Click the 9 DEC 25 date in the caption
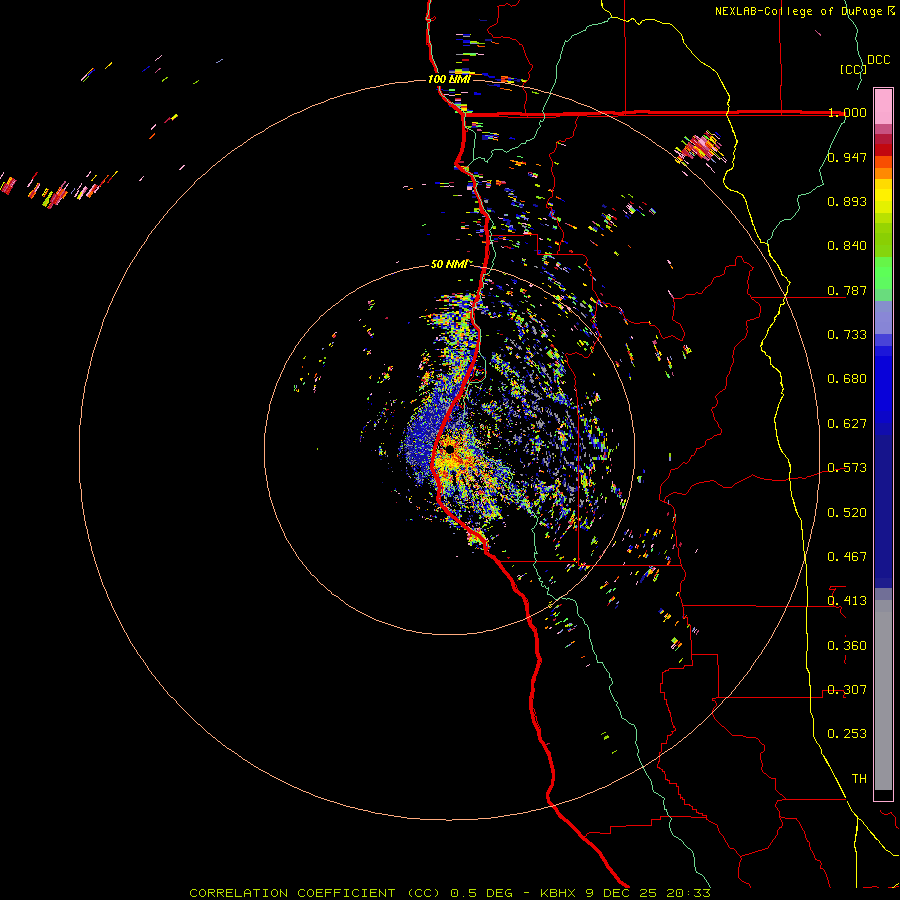This screenshot has height=900, width=900. 623,893
